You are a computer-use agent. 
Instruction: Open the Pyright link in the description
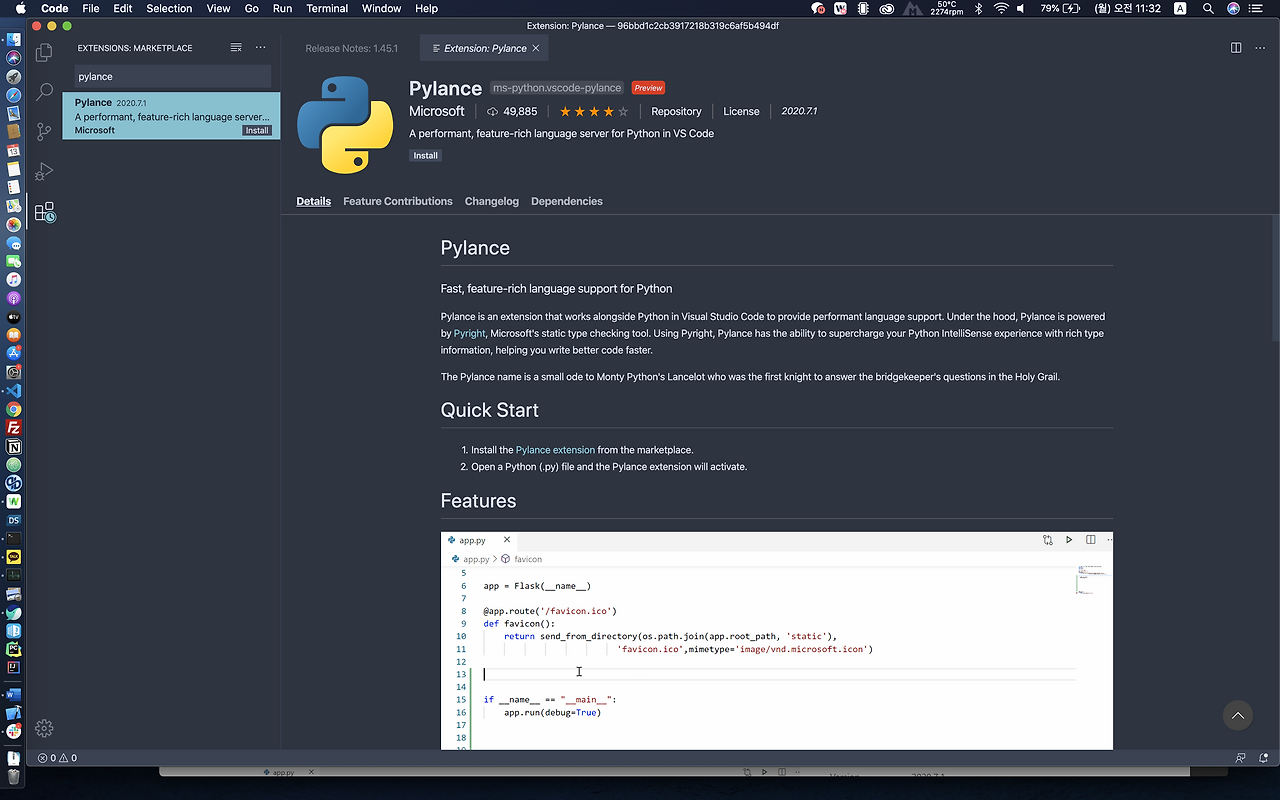(x=468, y=333)
